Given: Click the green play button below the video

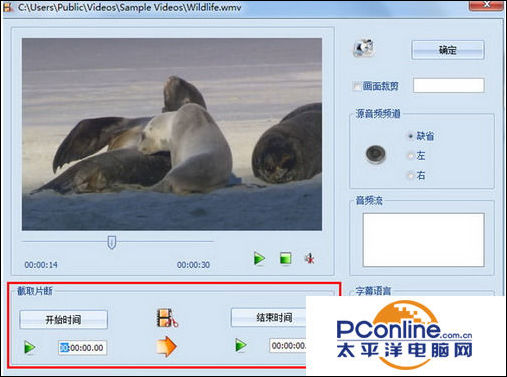Looking at the screenshot, I should (x=259, y=258).
